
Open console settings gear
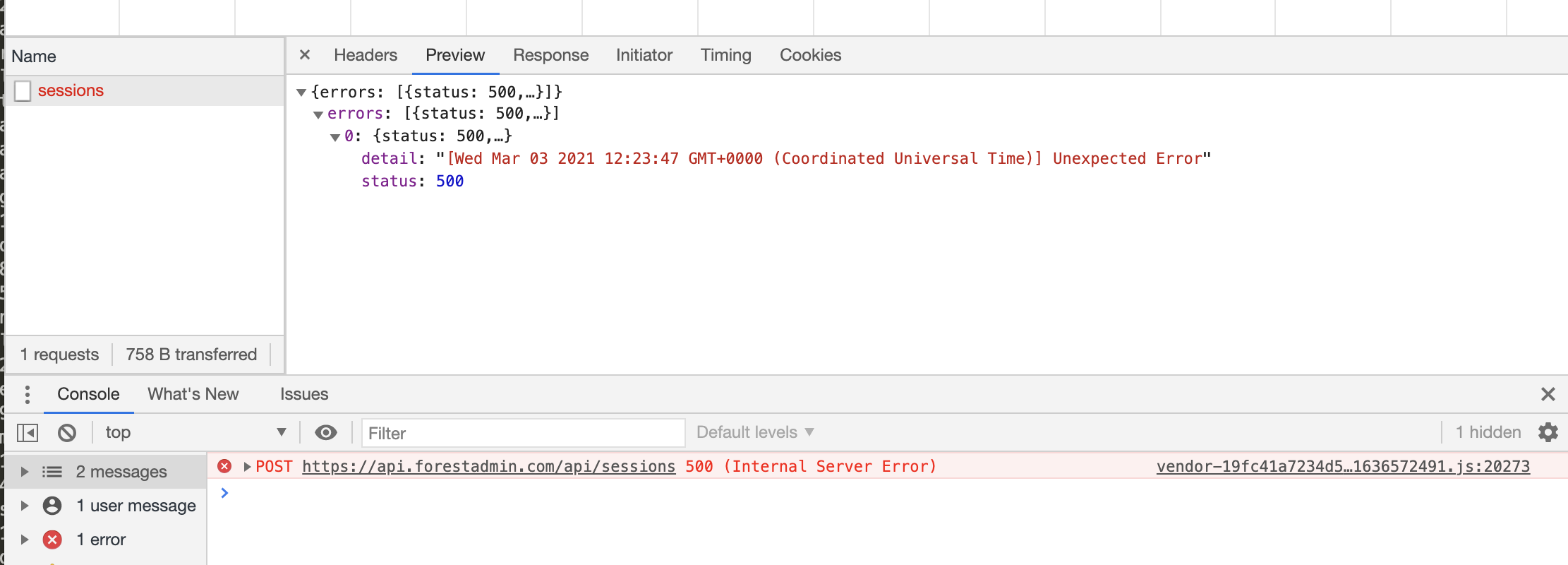coord(1548,432)
